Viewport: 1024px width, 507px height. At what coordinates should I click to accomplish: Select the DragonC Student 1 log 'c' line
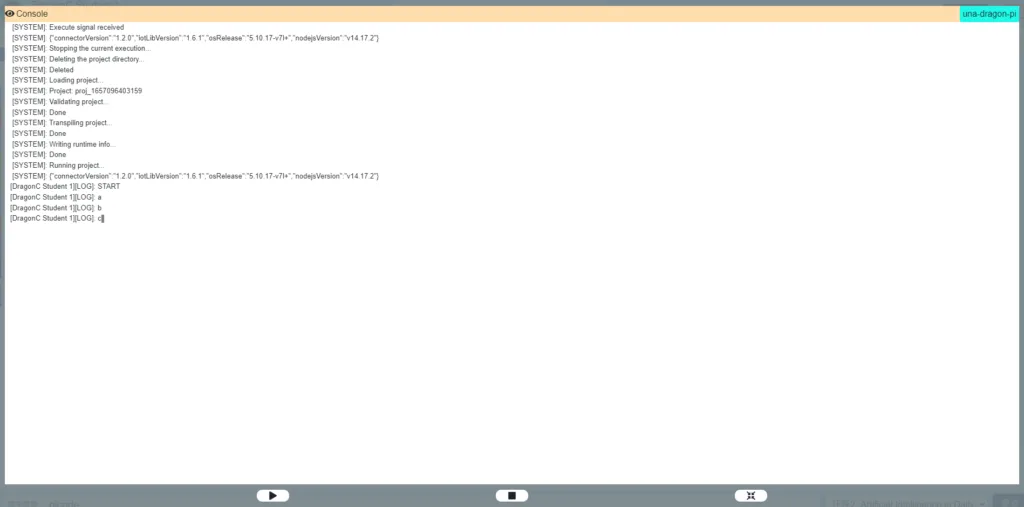(57, 218)
